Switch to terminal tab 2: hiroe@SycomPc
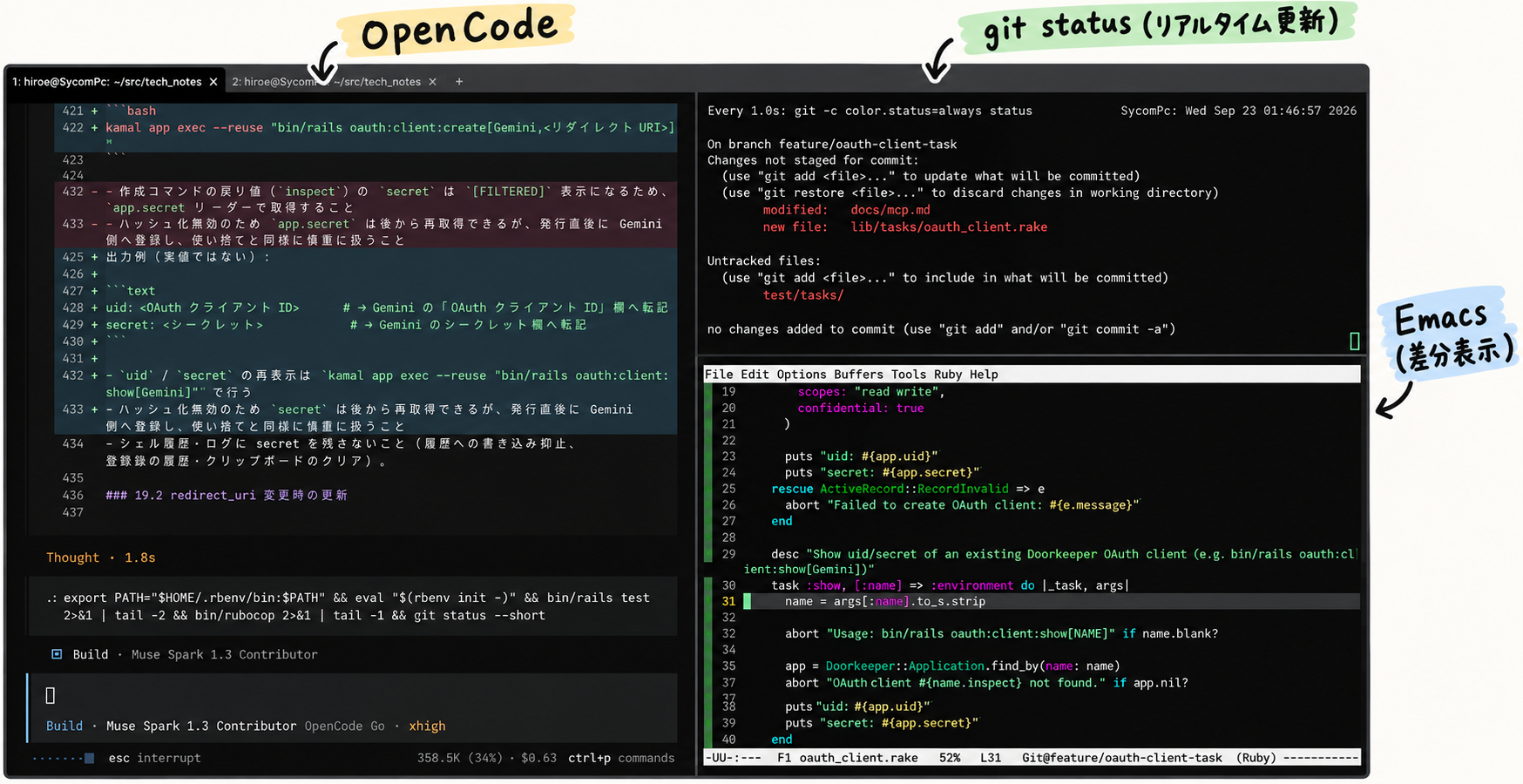Viewport: 1523px width, 784px height. (x=326, y=82)
